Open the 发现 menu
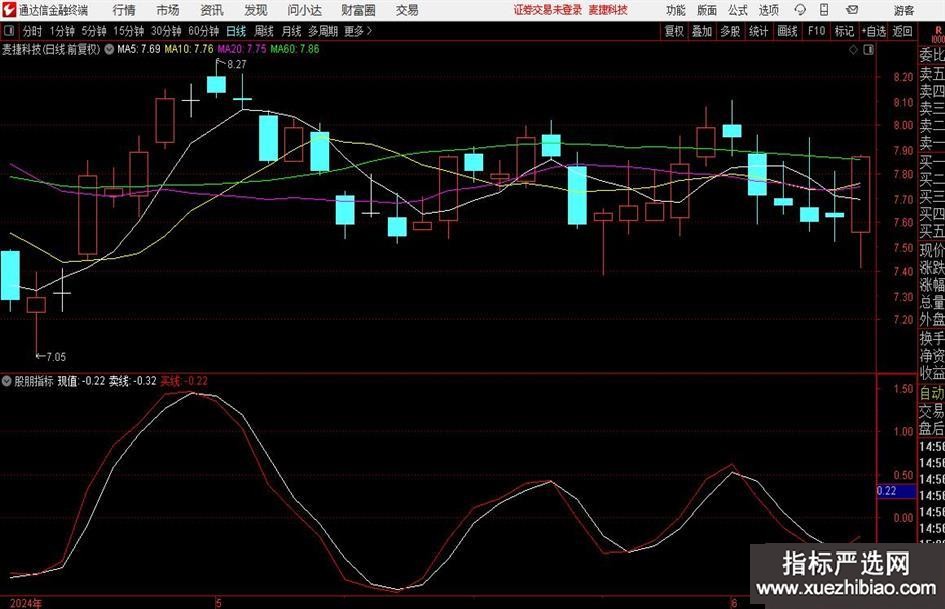Image resolution: width=945 pixels, height=609 pixels. [256, 10]
